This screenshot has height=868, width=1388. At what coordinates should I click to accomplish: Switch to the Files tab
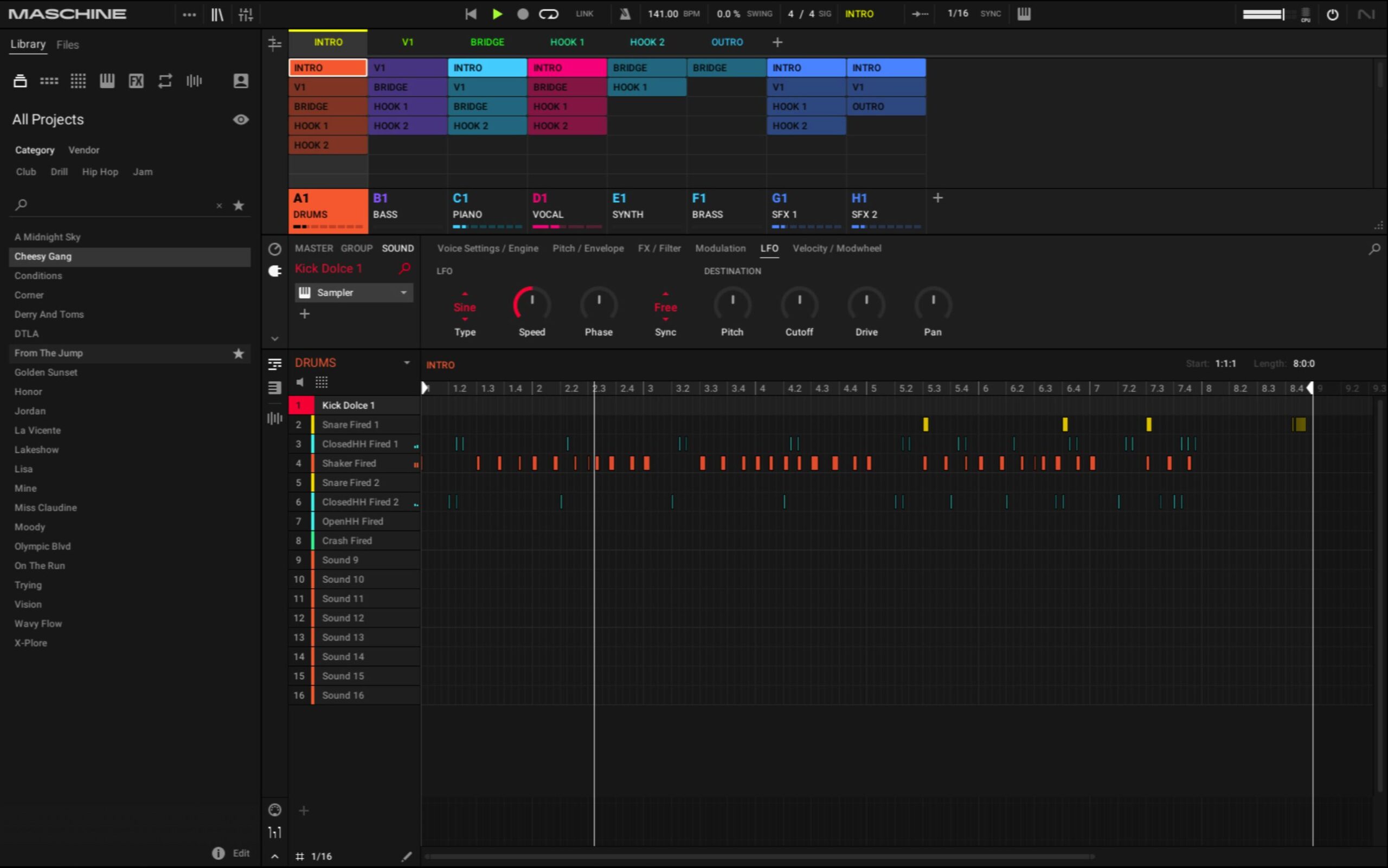click(x=68, y=45)
